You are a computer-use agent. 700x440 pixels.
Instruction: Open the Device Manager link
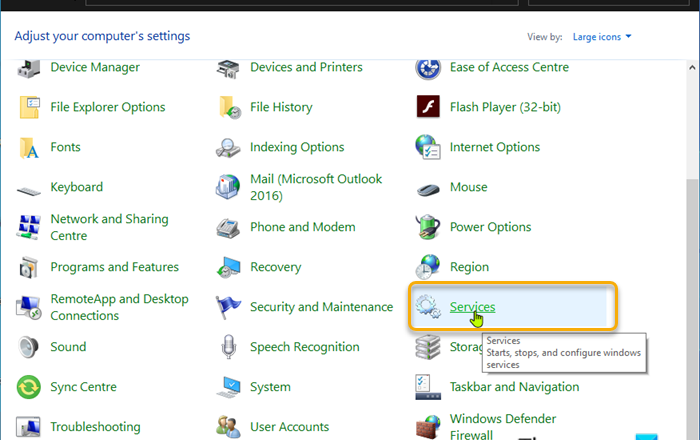coord(95,67)
